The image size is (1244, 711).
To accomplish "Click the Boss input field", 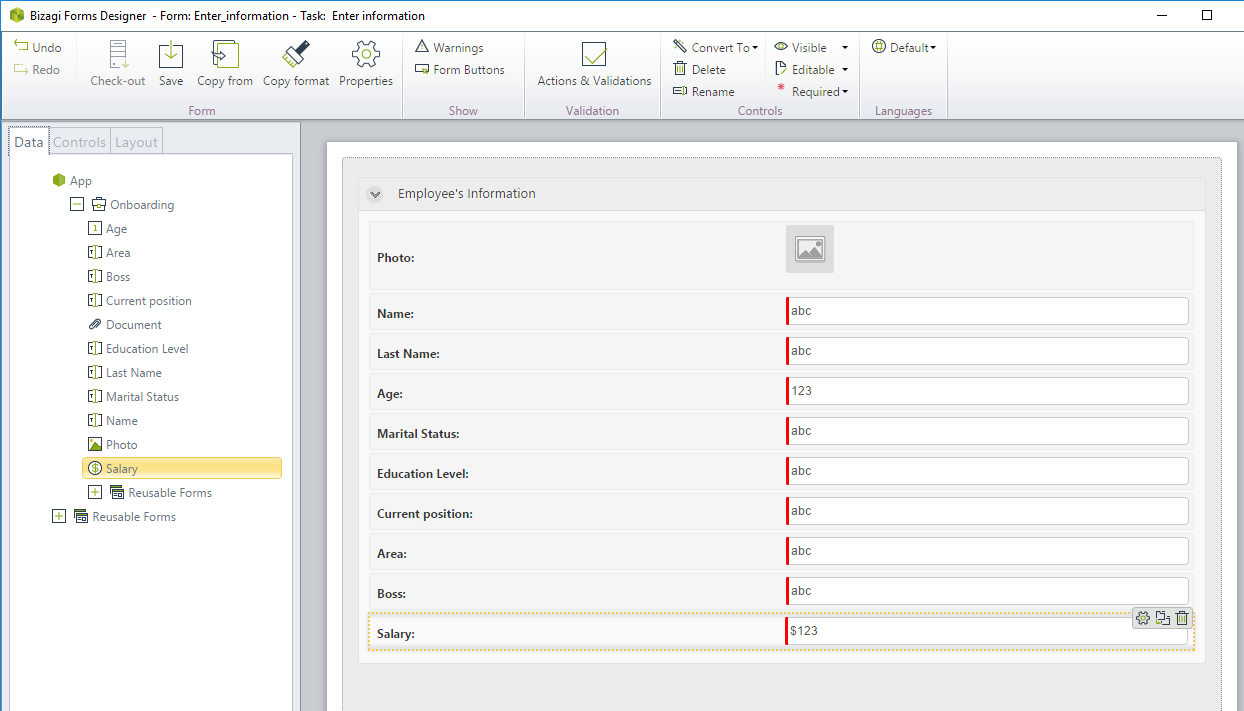I will click(x=987, y=591).
